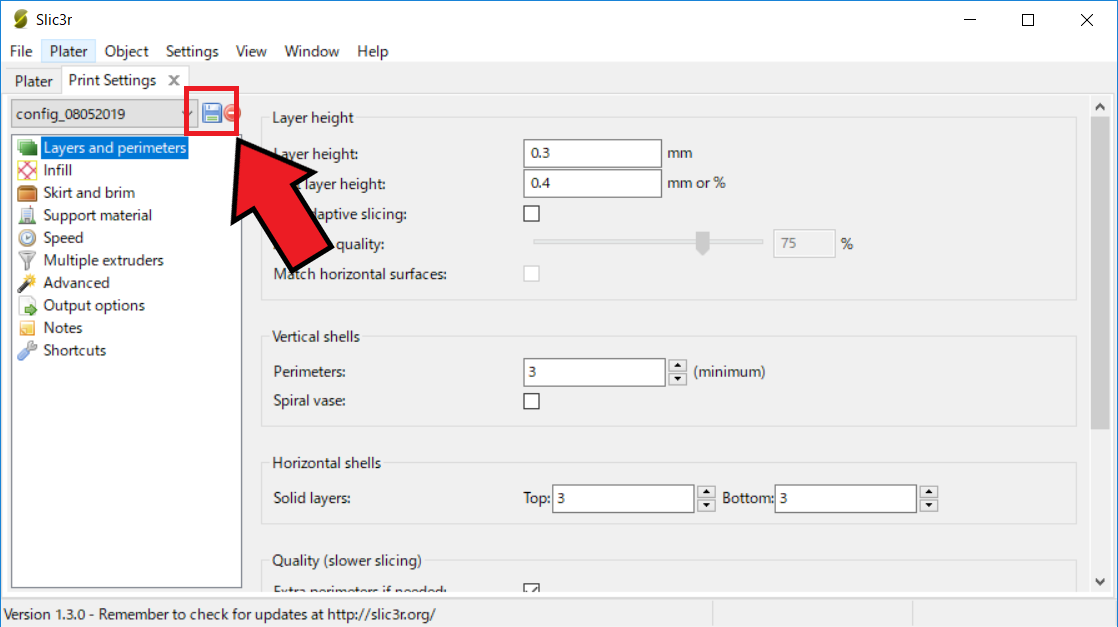1118x627 pixels.
Task: Open the File menu
Action: pos(21,51)
